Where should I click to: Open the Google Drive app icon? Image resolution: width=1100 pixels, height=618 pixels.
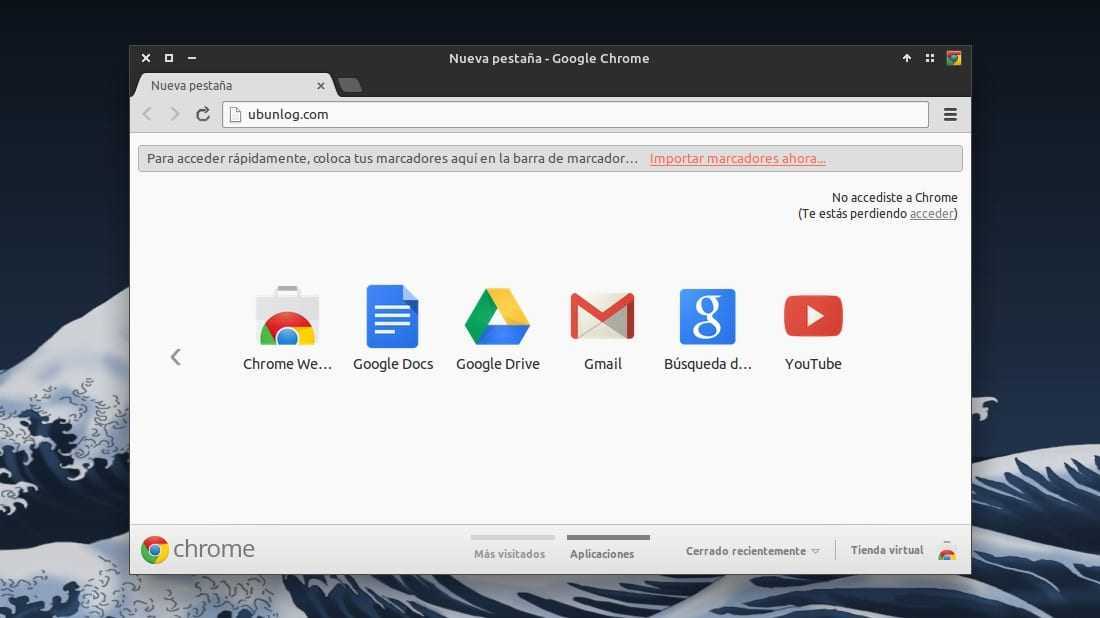[497, 316]
